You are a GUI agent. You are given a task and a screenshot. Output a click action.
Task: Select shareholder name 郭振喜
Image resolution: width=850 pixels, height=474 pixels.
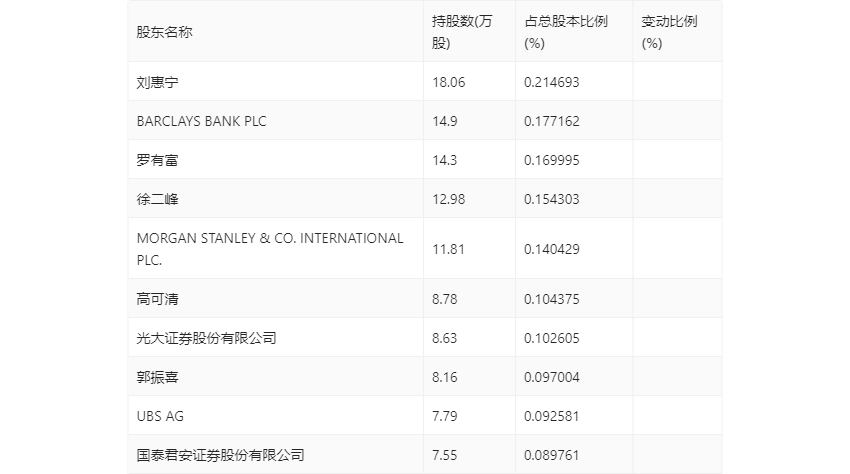pyautogui.click(x=157, y=377)
